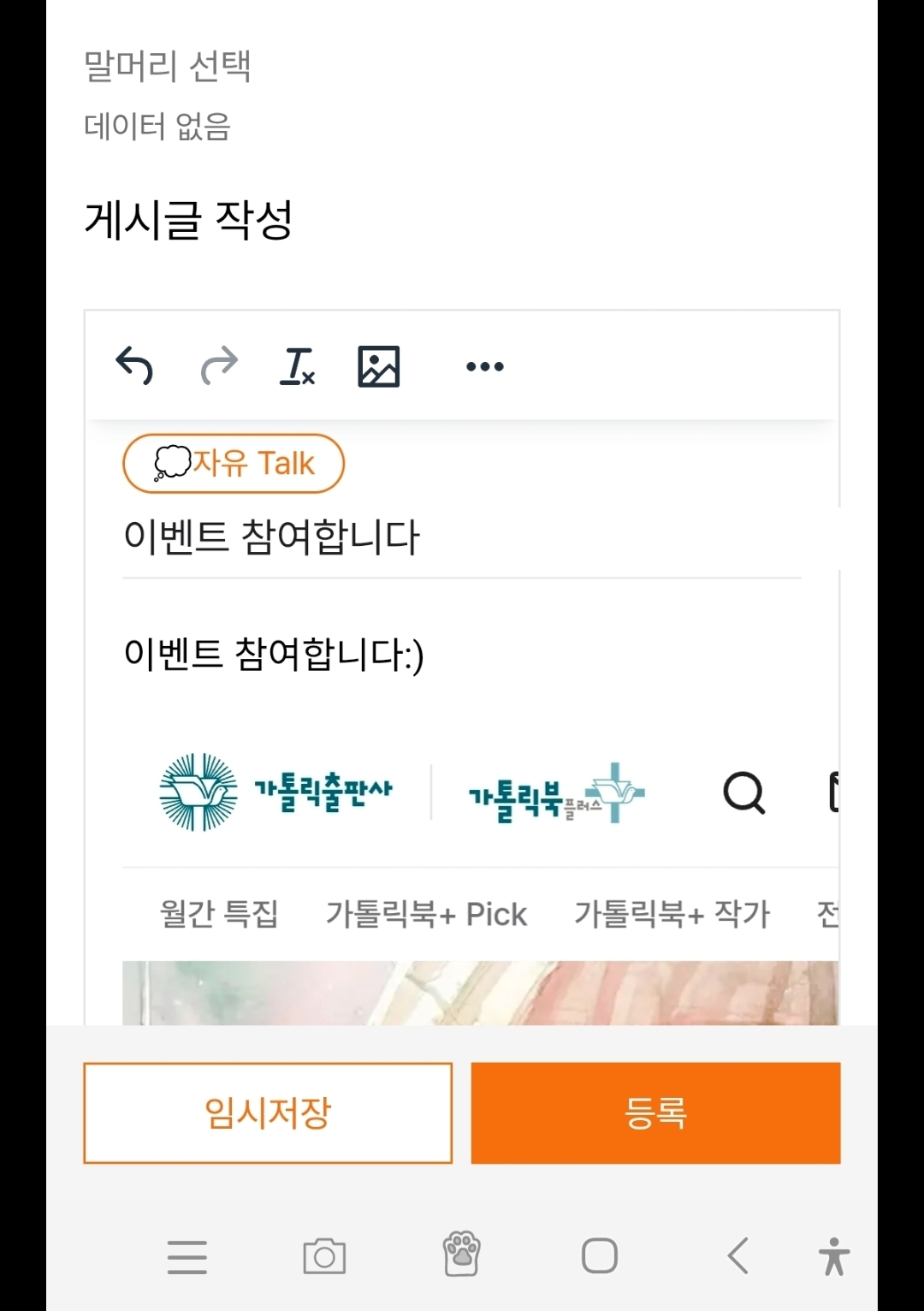Save the draft with 임시저장

[x=268, y=1113]
